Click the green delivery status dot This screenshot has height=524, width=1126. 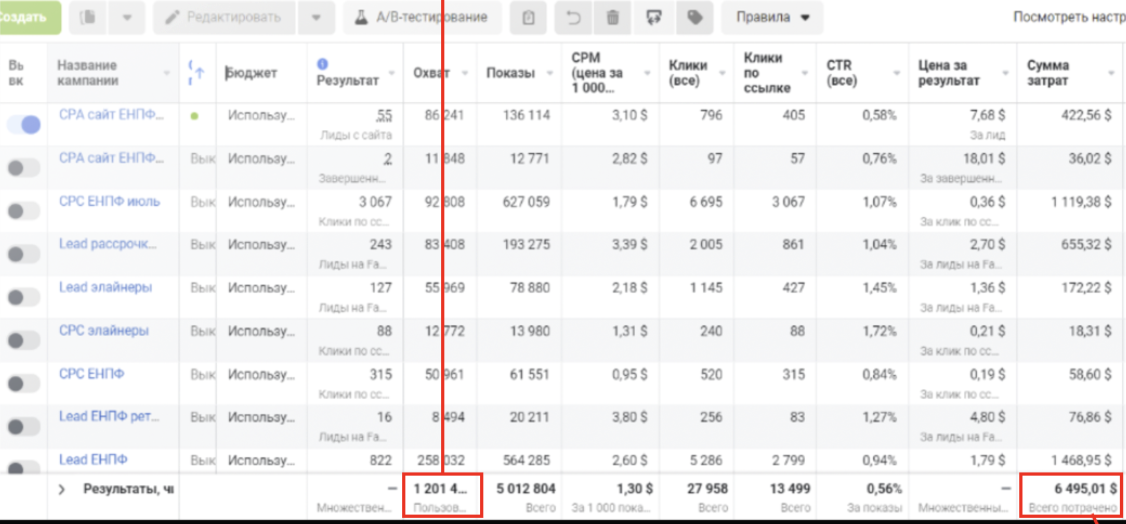tap(195, 115)
